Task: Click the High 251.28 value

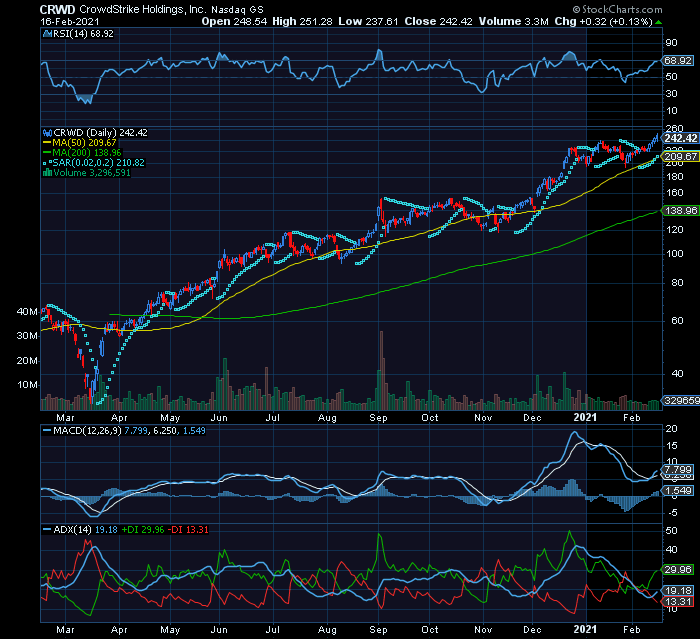Action: pyautogui.click(x=302, y=21)
